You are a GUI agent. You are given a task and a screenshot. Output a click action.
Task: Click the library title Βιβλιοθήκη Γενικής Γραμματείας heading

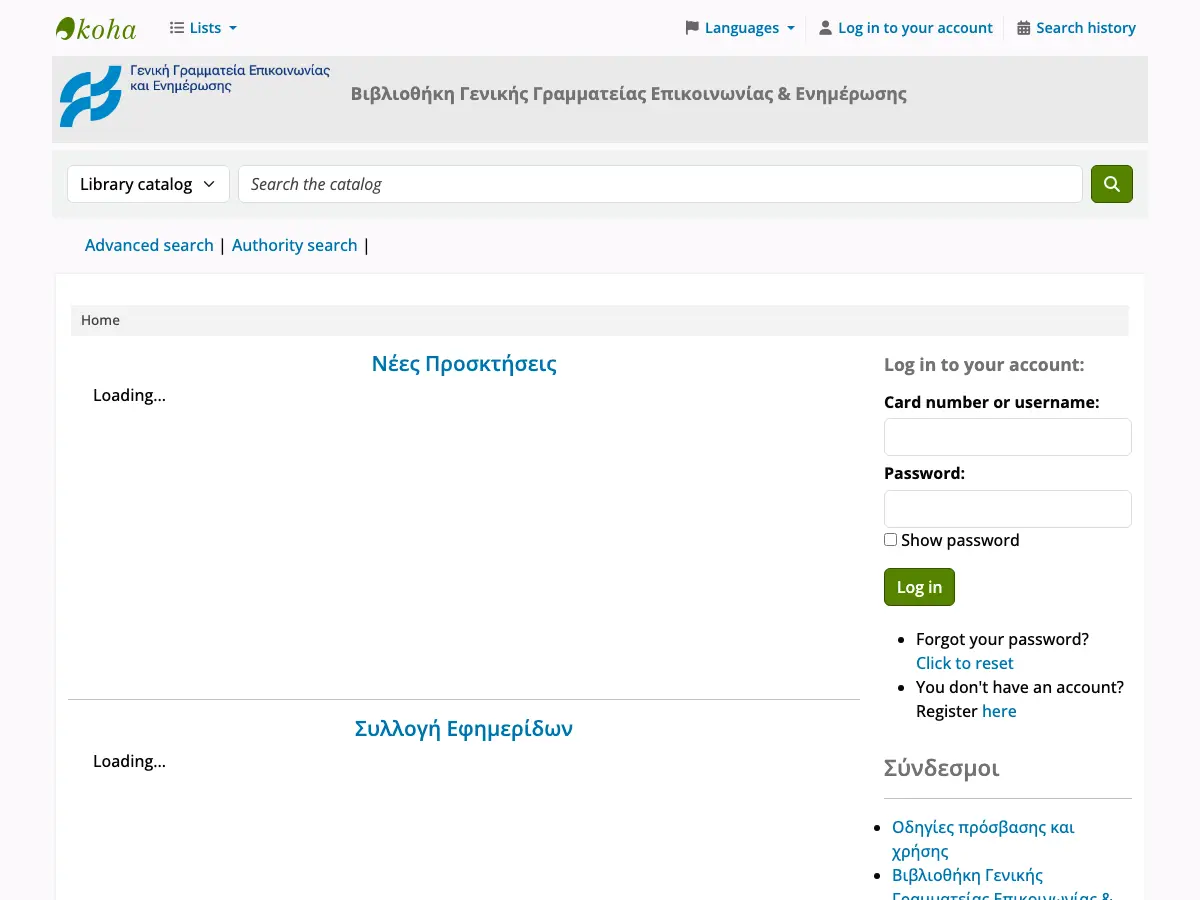click(629, 94)
